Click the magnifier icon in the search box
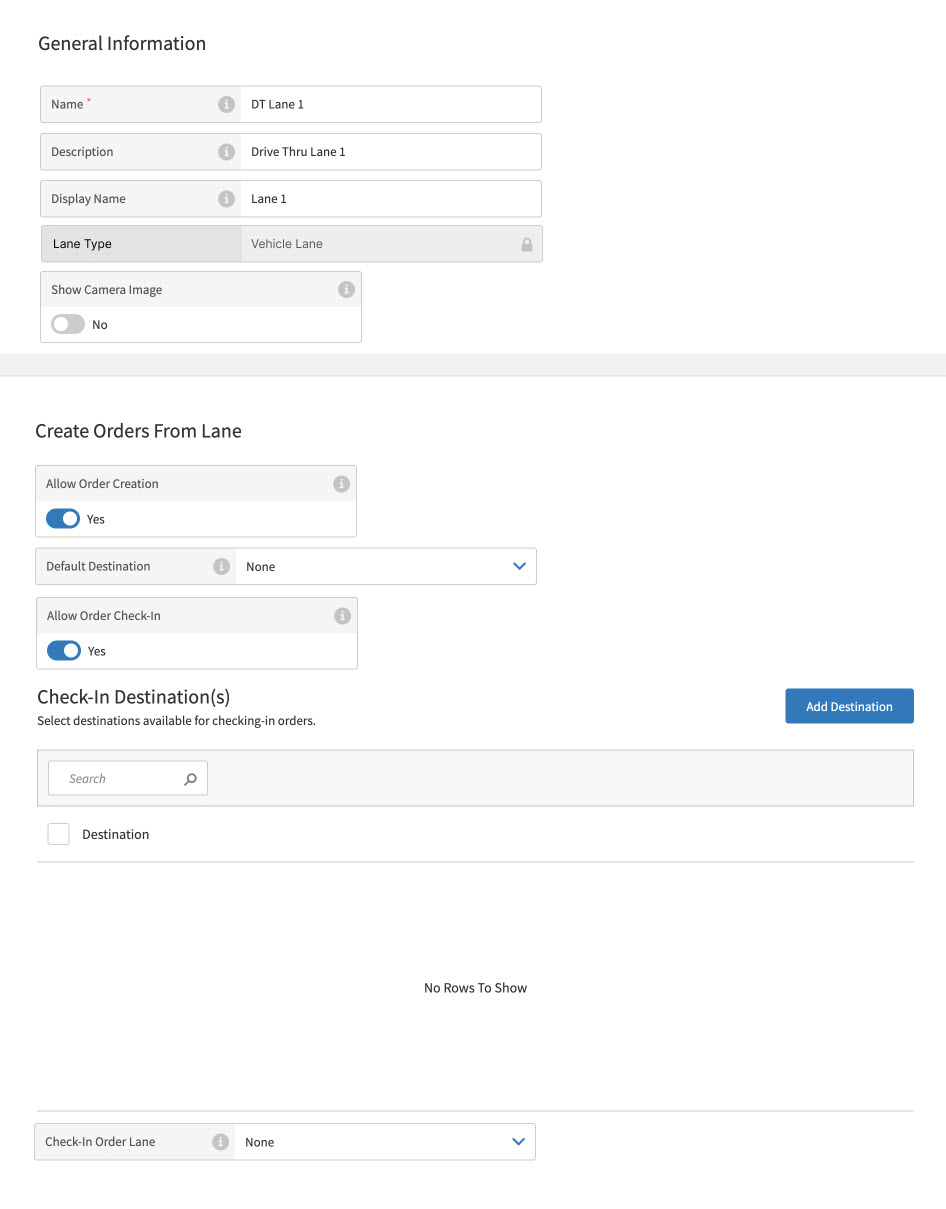The image size is (946, 1209). point(190,777)
